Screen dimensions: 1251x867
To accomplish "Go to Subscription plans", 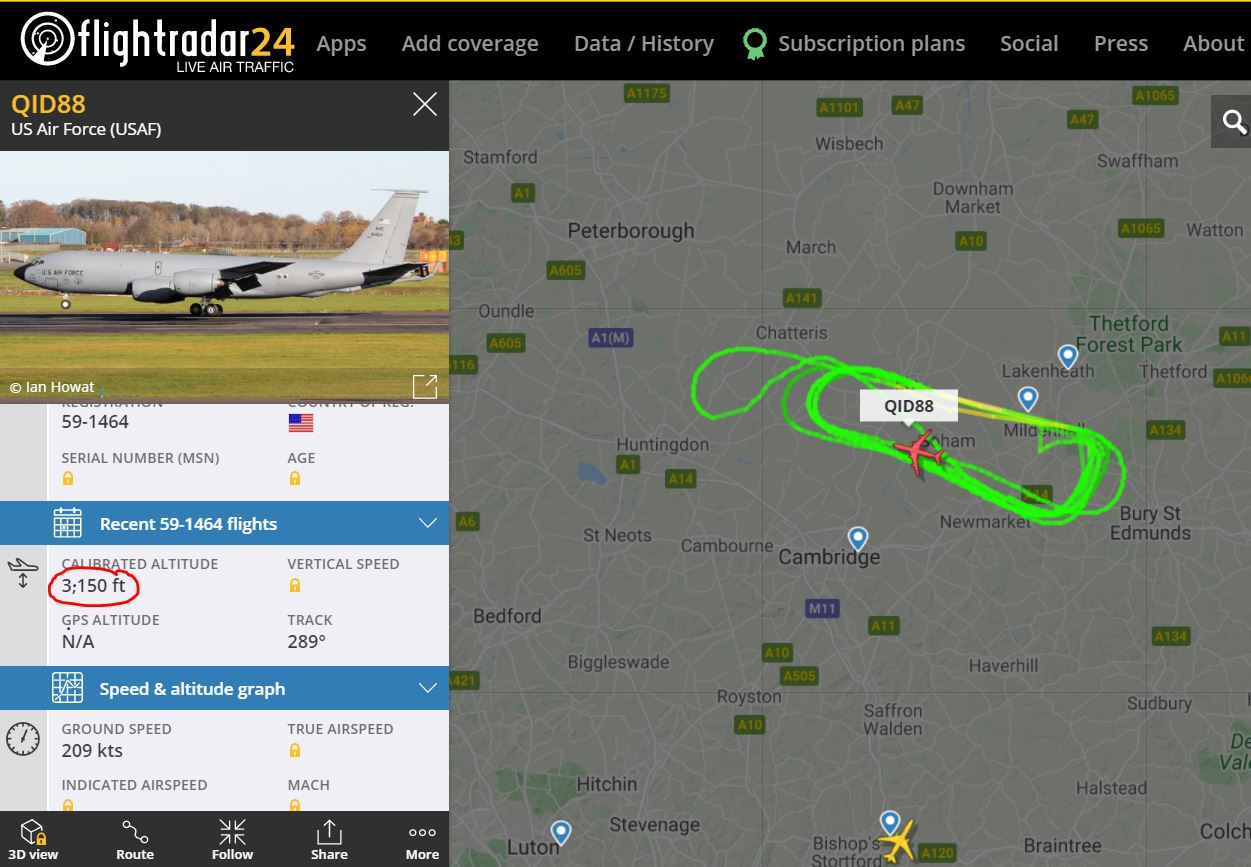I will tap(854, 43).
